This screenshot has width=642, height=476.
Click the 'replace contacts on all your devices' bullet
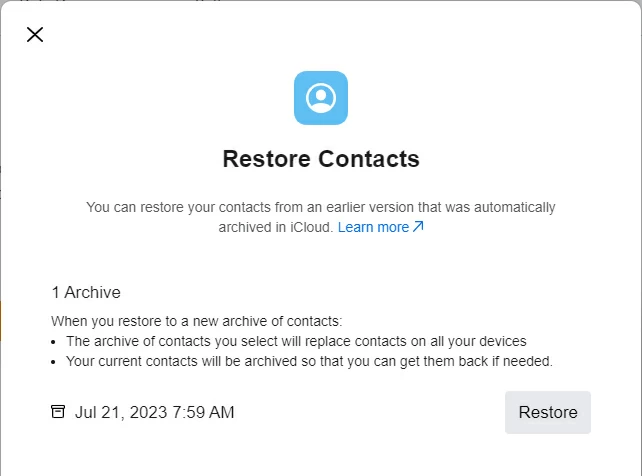295,341
